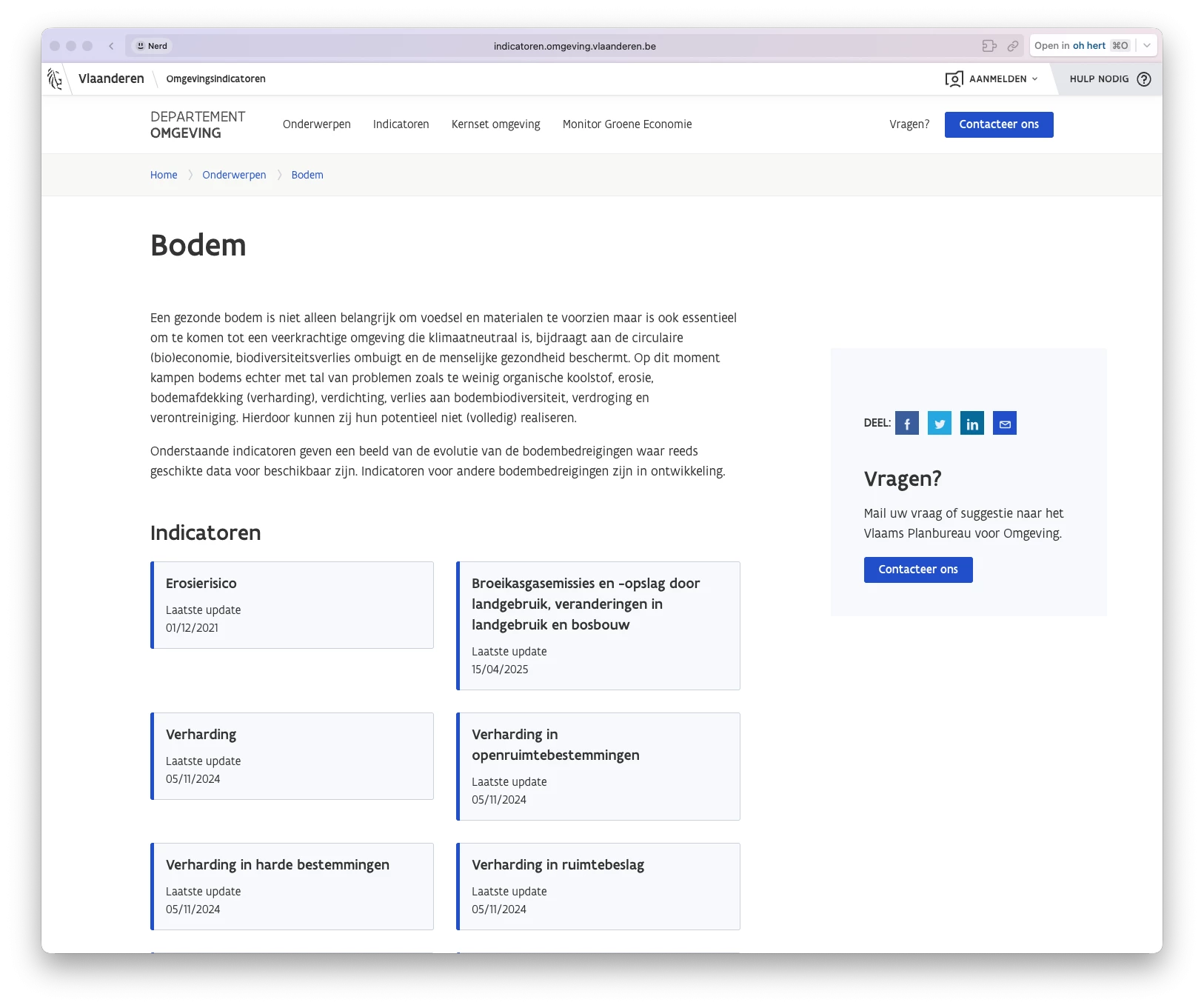Open the Erosierisico indicator card
The image size is (1204, 1008).
(292, 604)
